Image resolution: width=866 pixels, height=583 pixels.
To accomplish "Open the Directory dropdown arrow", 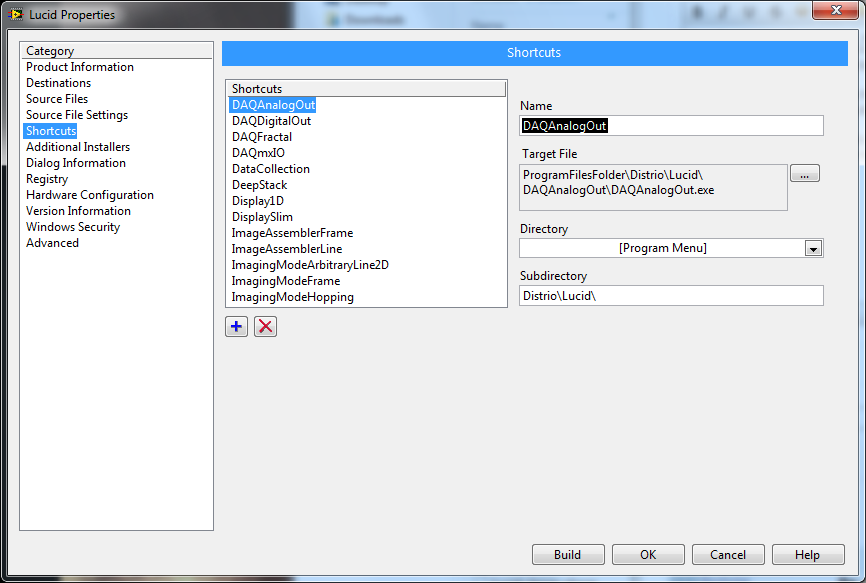I will tap(813, 248).
